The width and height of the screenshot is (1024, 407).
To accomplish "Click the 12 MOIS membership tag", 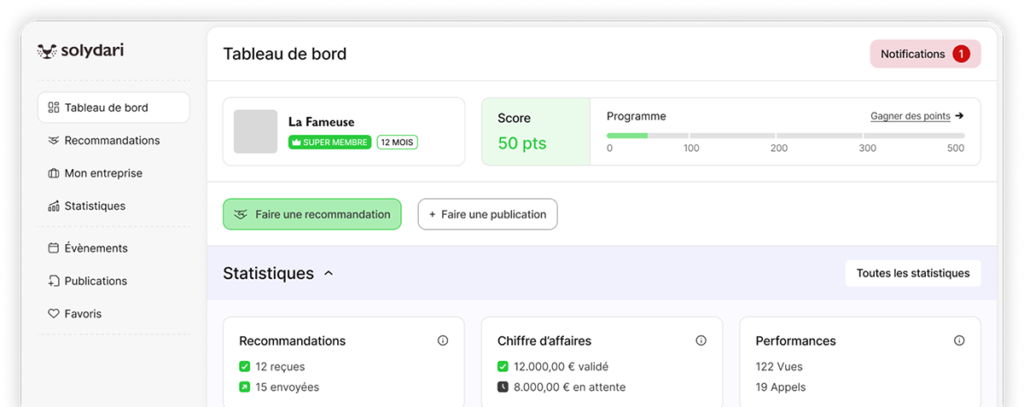I will (397, 142).
